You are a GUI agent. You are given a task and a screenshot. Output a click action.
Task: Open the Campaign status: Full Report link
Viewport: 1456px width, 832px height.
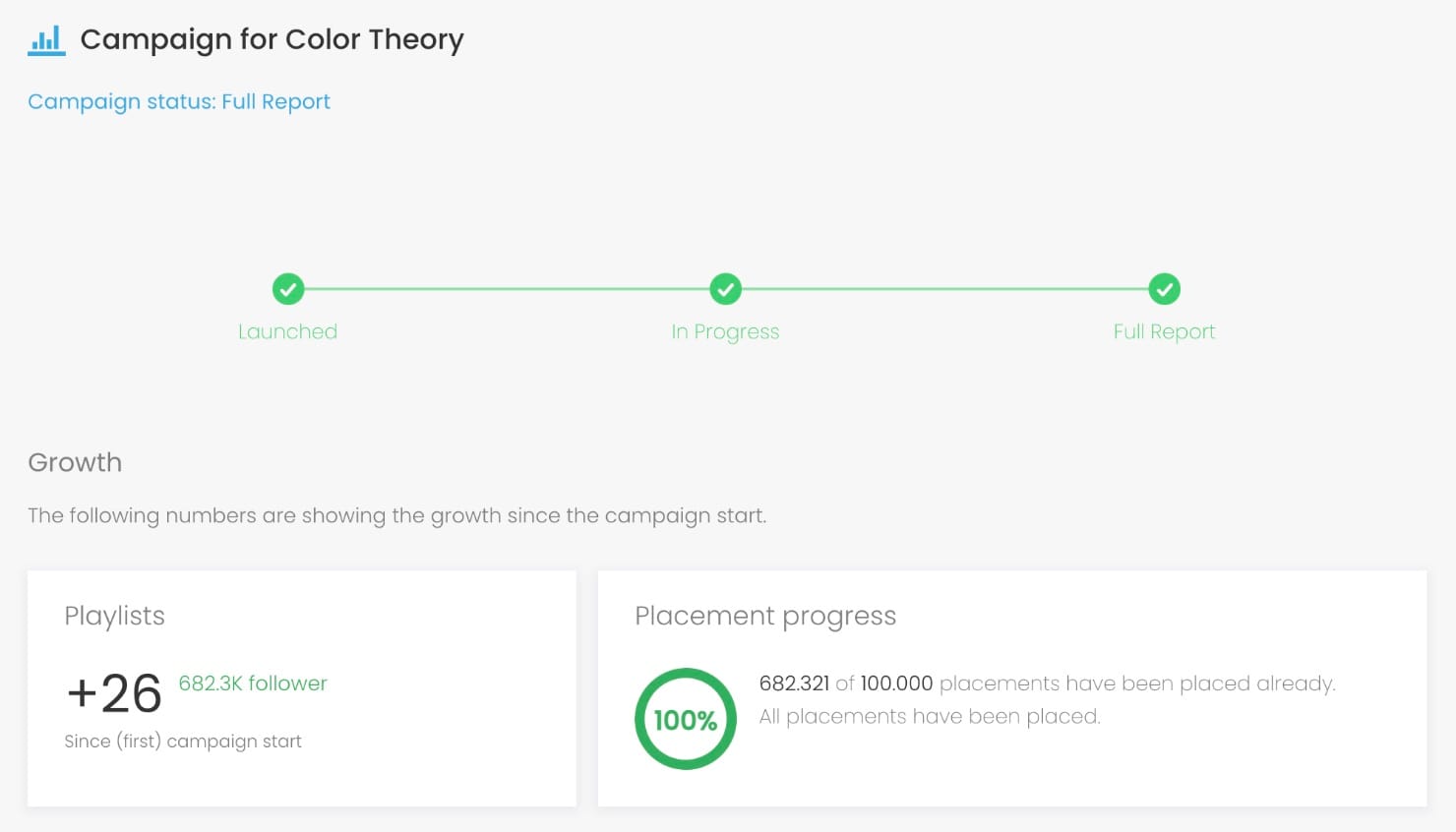[x=179, y=101]
